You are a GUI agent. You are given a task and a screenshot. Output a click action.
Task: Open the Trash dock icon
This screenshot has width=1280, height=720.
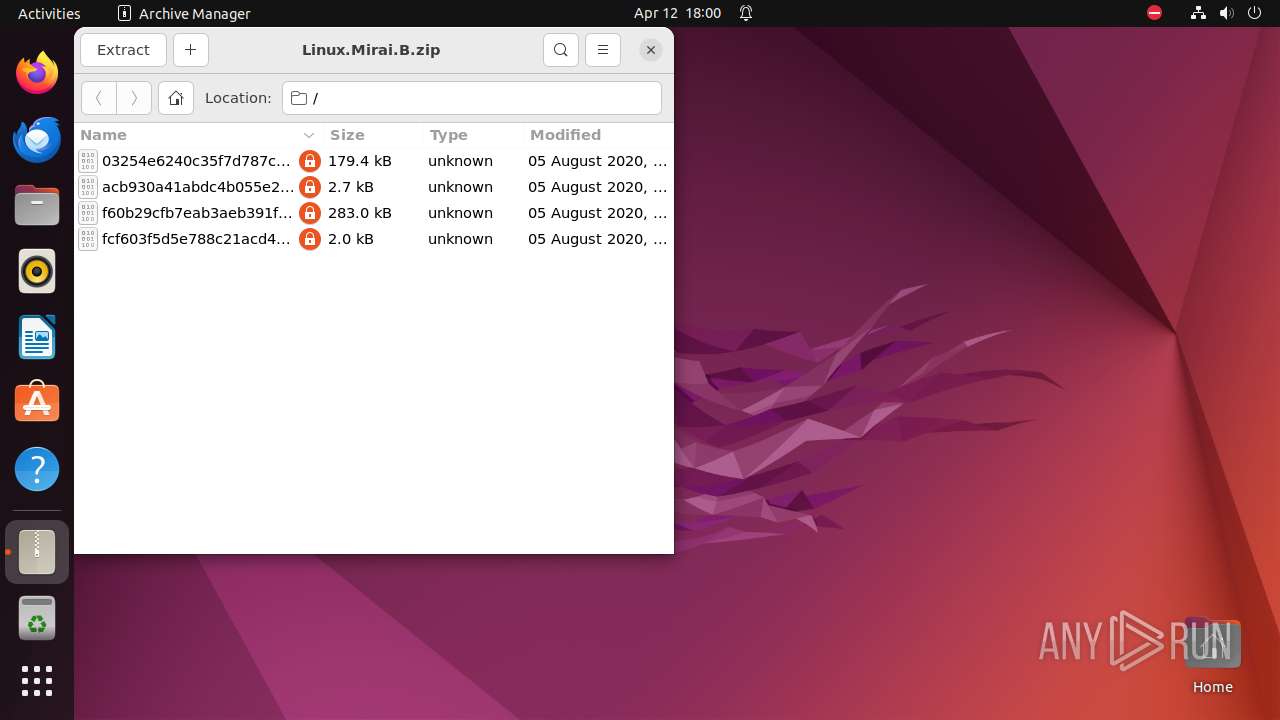(37, 618)
